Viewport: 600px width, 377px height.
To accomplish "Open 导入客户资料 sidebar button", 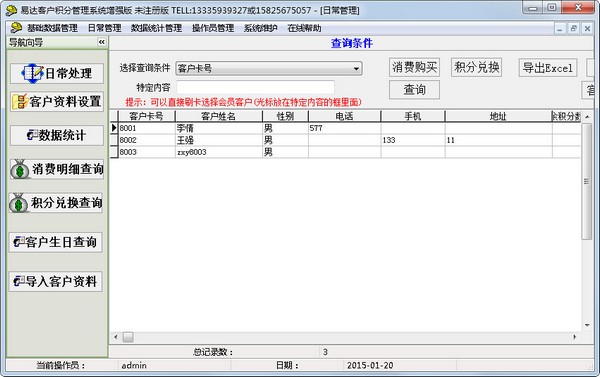I will pos(55,281).
